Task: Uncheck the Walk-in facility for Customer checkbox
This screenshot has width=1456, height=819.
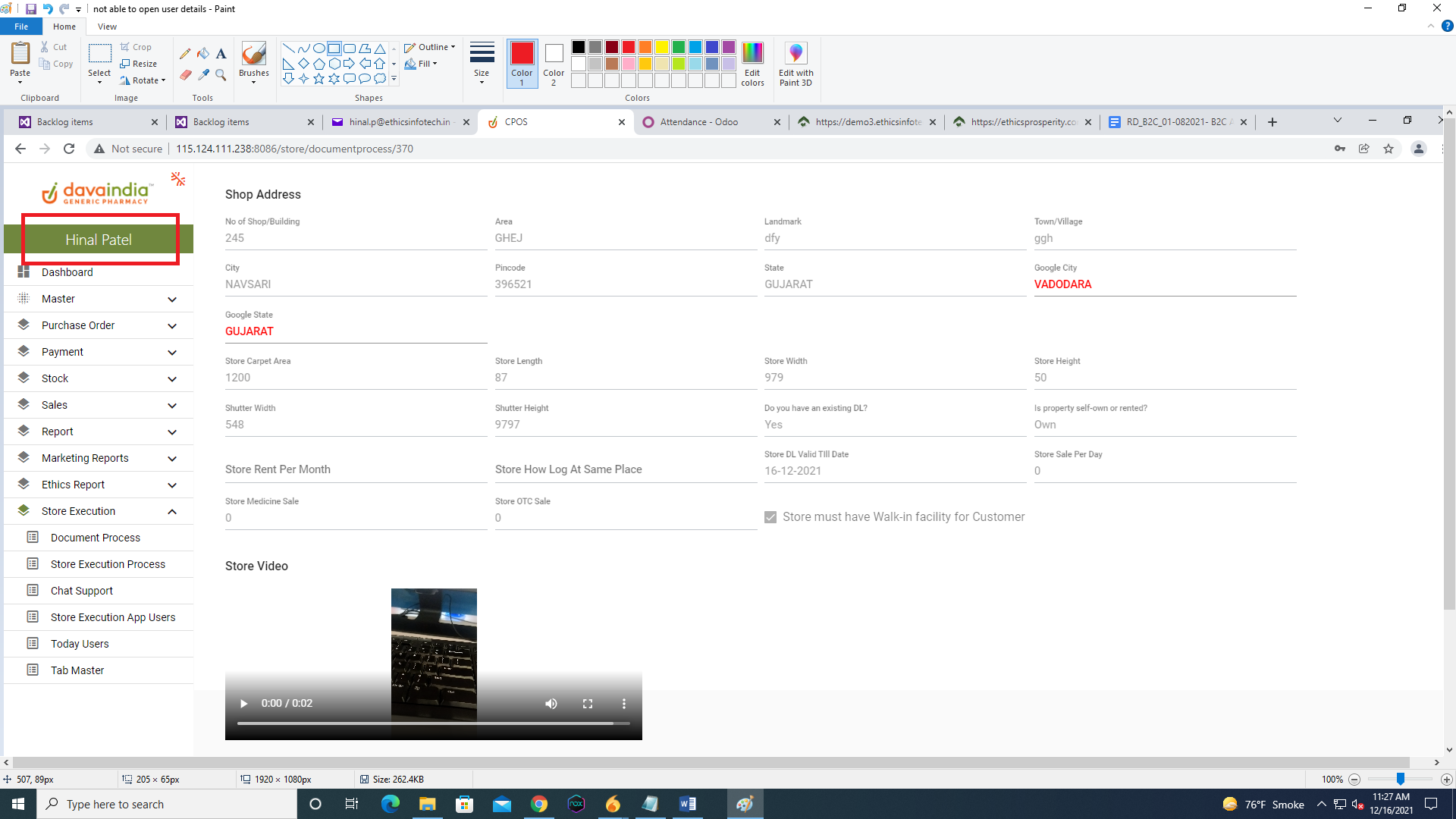Action: coord(770,517)
